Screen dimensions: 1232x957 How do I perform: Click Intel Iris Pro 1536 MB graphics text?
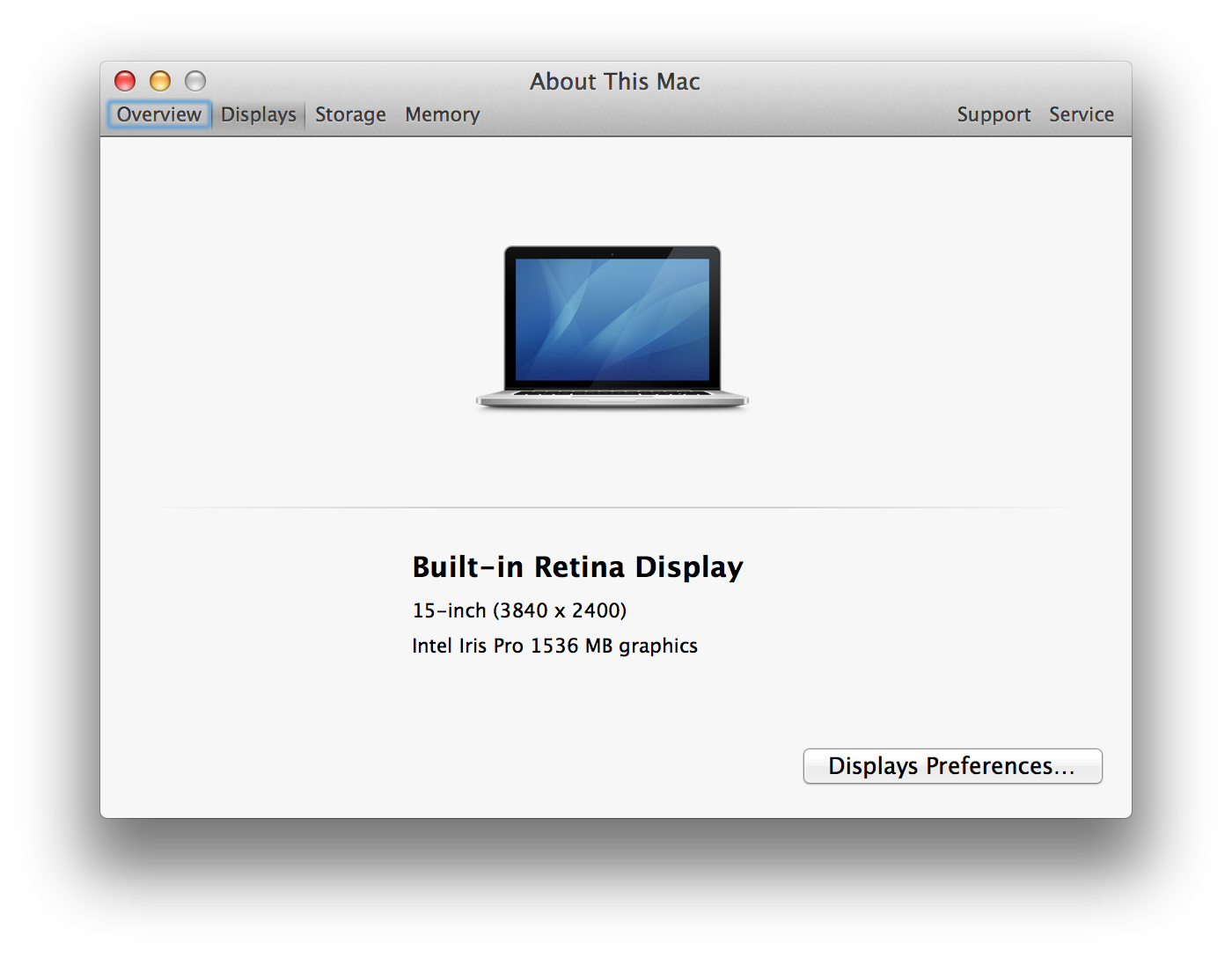click(x=554, y=646)
